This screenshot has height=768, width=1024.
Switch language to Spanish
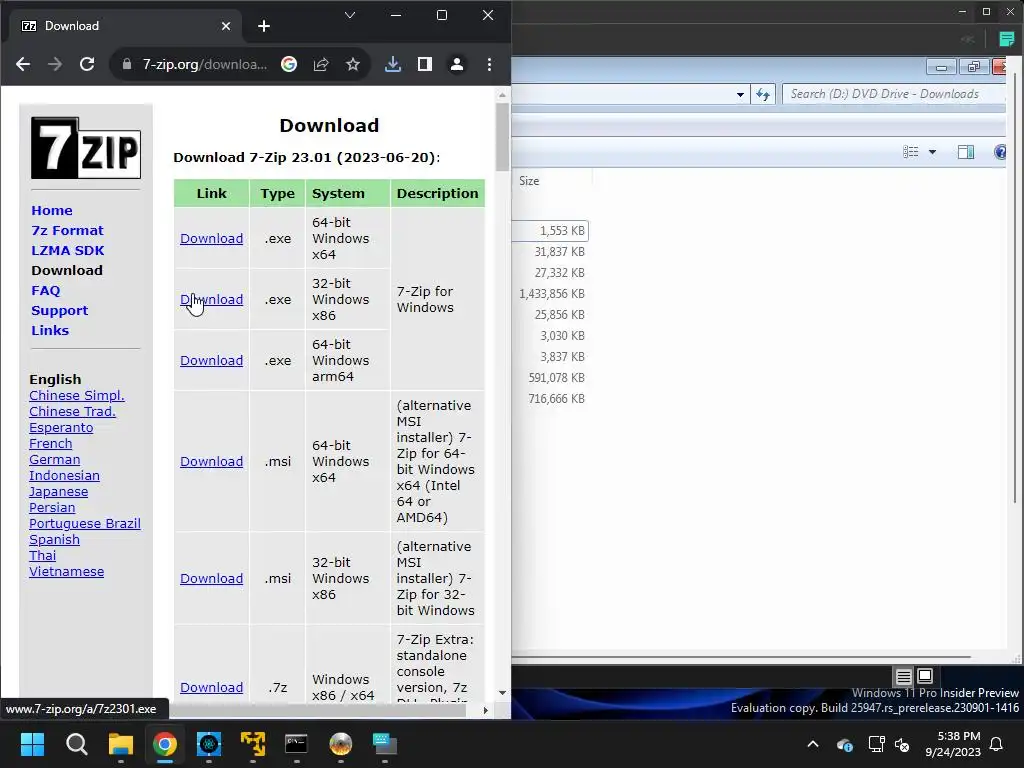(54, 539)
